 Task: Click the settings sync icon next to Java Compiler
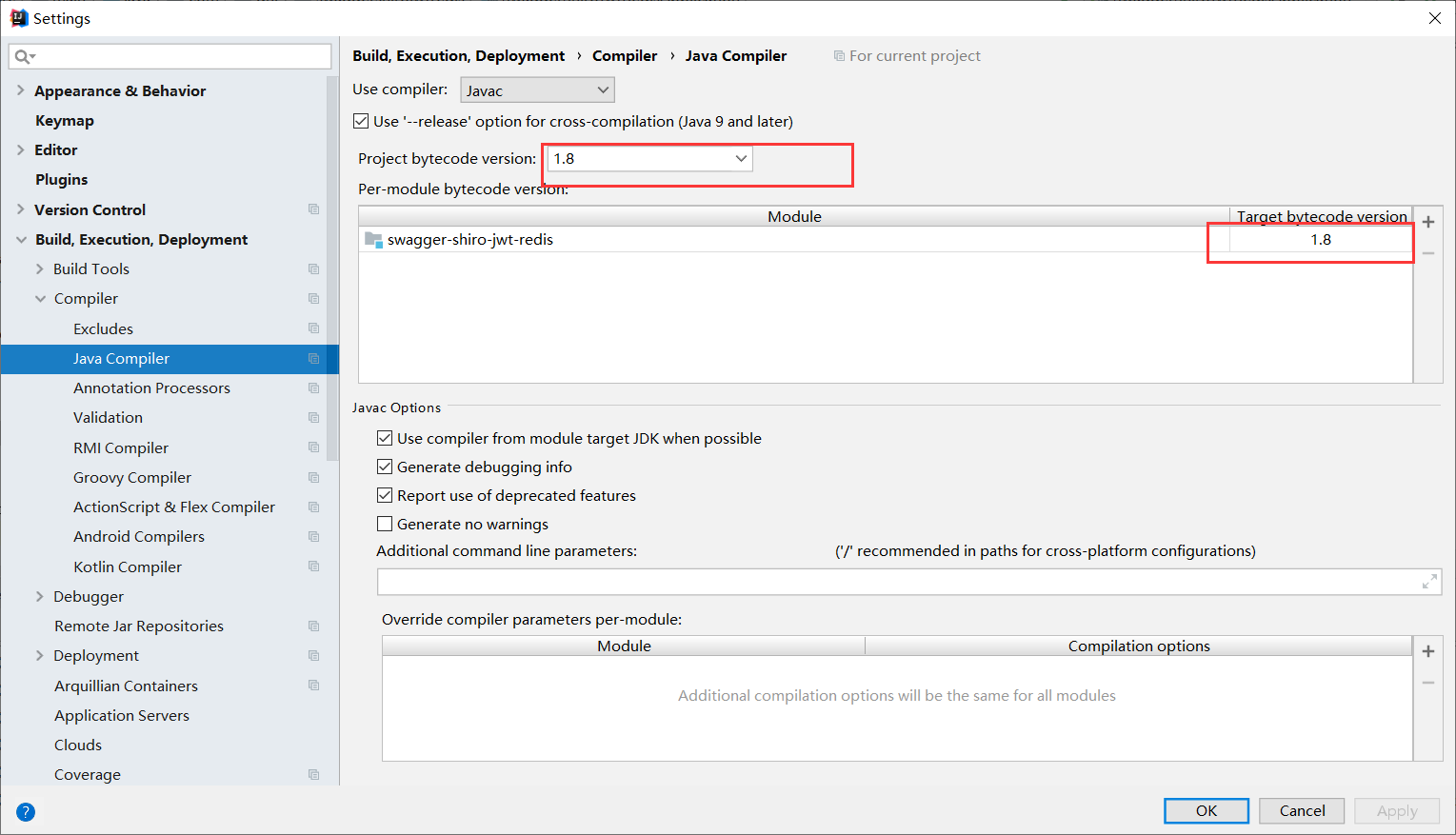[x=313, y=359]
